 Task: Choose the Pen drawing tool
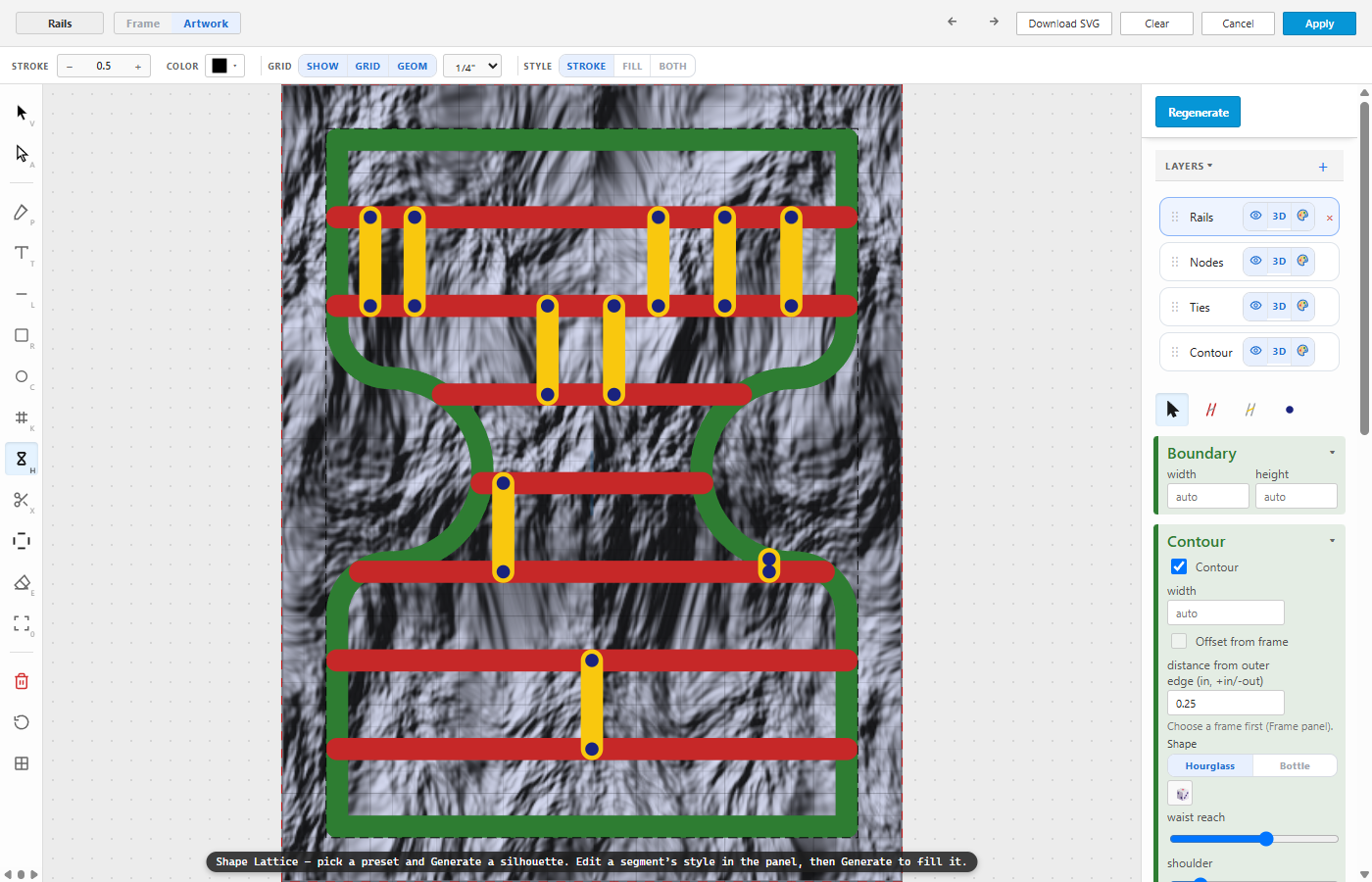tap(22, 213)
